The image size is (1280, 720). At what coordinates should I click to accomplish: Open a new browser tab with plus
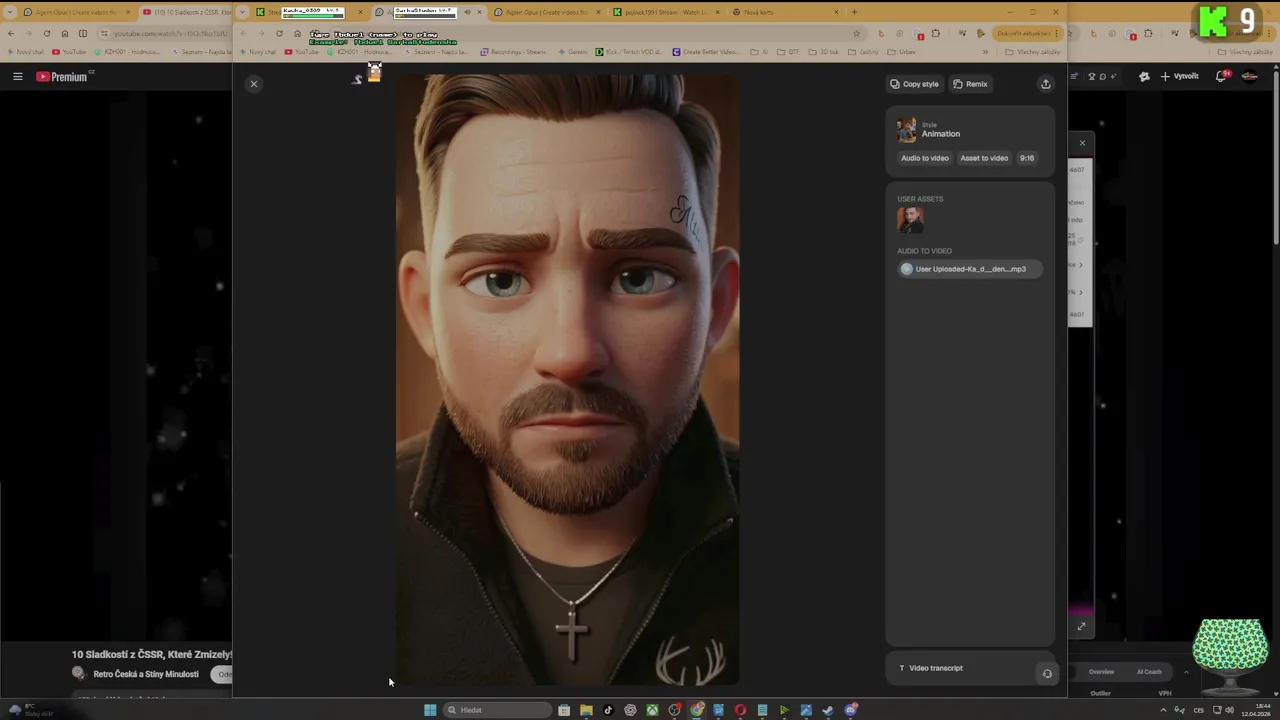point(854,12)
